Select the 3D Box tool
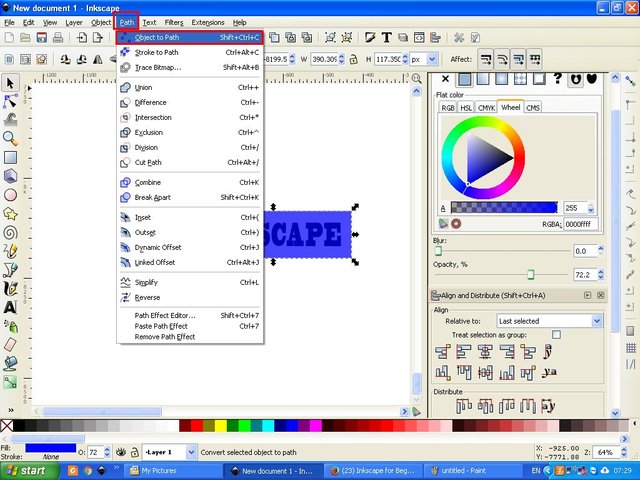 [10, 176]
